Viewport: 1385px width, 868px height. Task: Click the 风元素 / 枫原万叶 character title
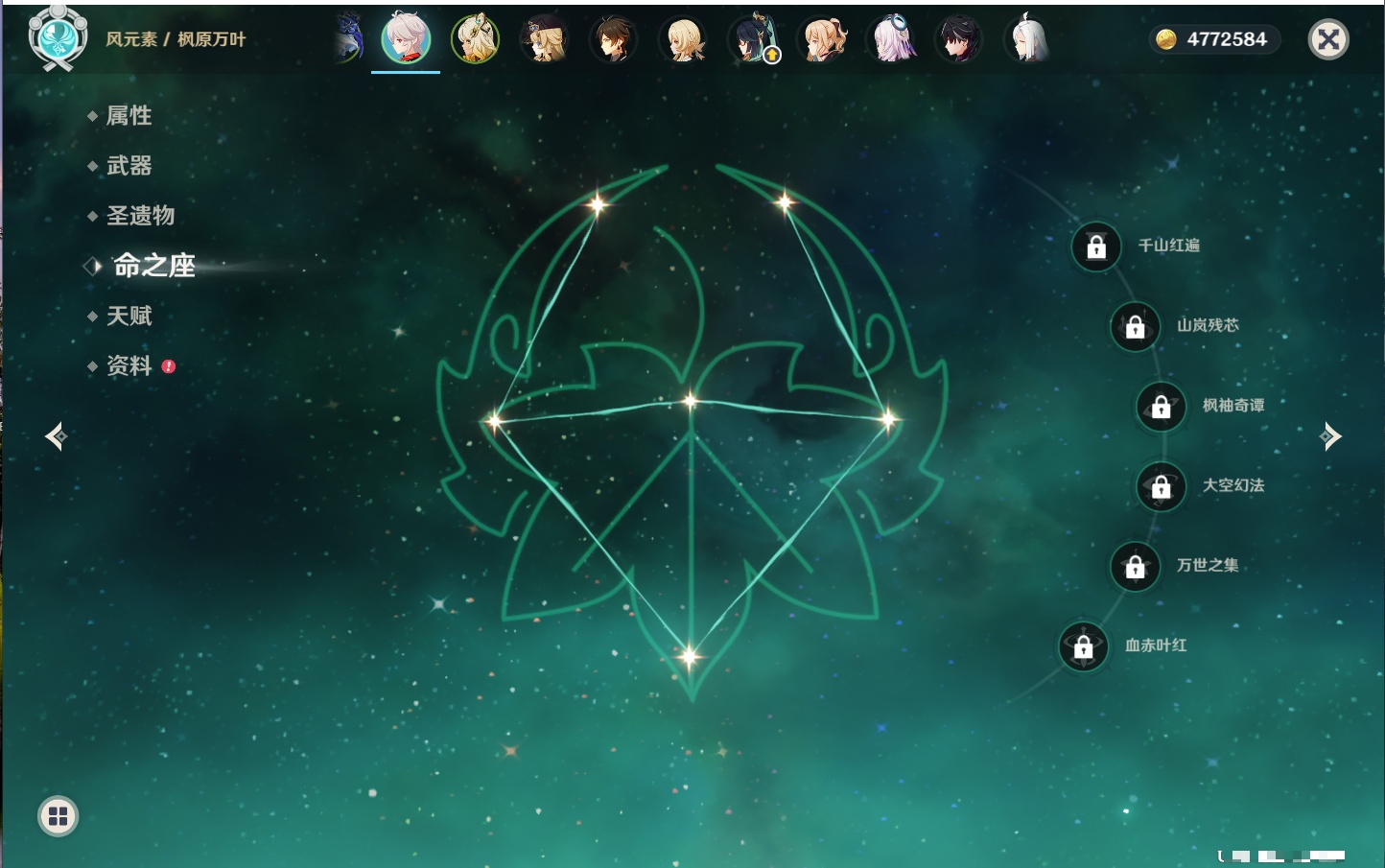tap(176, 39)
